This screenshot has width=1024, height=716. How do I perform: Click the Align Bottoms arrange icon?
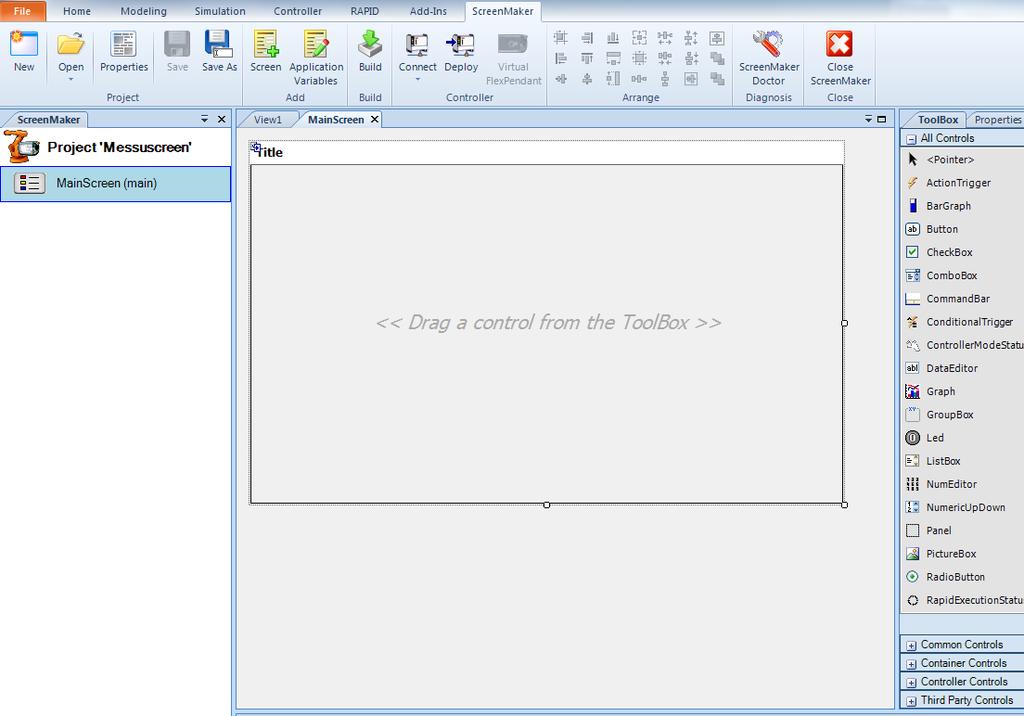(613, 38)
